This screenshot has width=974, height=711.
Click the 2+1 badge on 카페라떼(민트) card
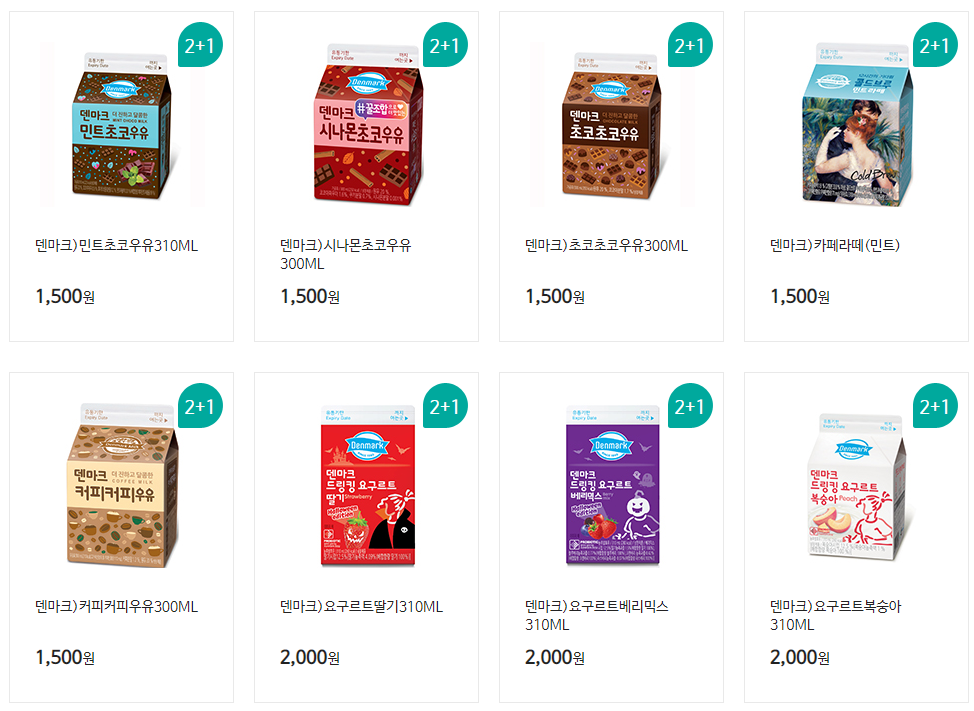(935, 45)
